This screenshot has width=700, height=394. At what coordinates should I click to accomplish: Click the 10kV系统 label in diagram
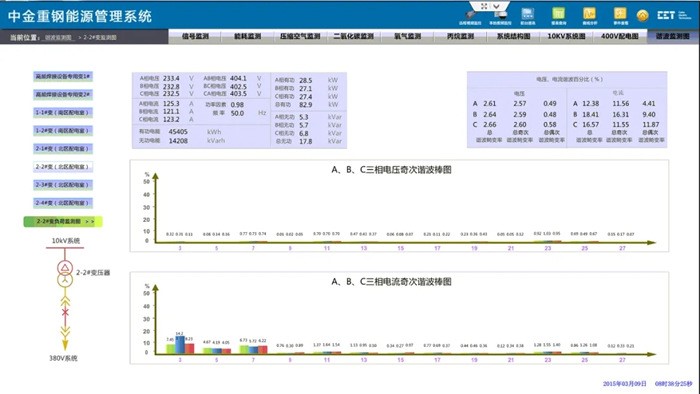click(x=66, y=241)
